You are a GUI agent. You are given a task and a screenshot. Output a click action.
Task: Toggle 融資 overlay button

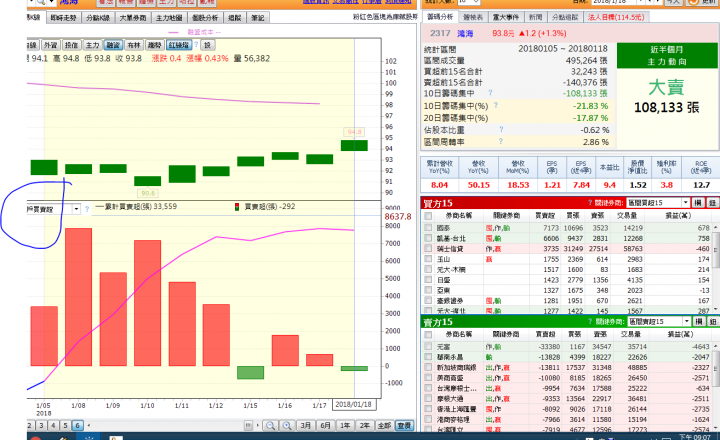click(113, 45)
